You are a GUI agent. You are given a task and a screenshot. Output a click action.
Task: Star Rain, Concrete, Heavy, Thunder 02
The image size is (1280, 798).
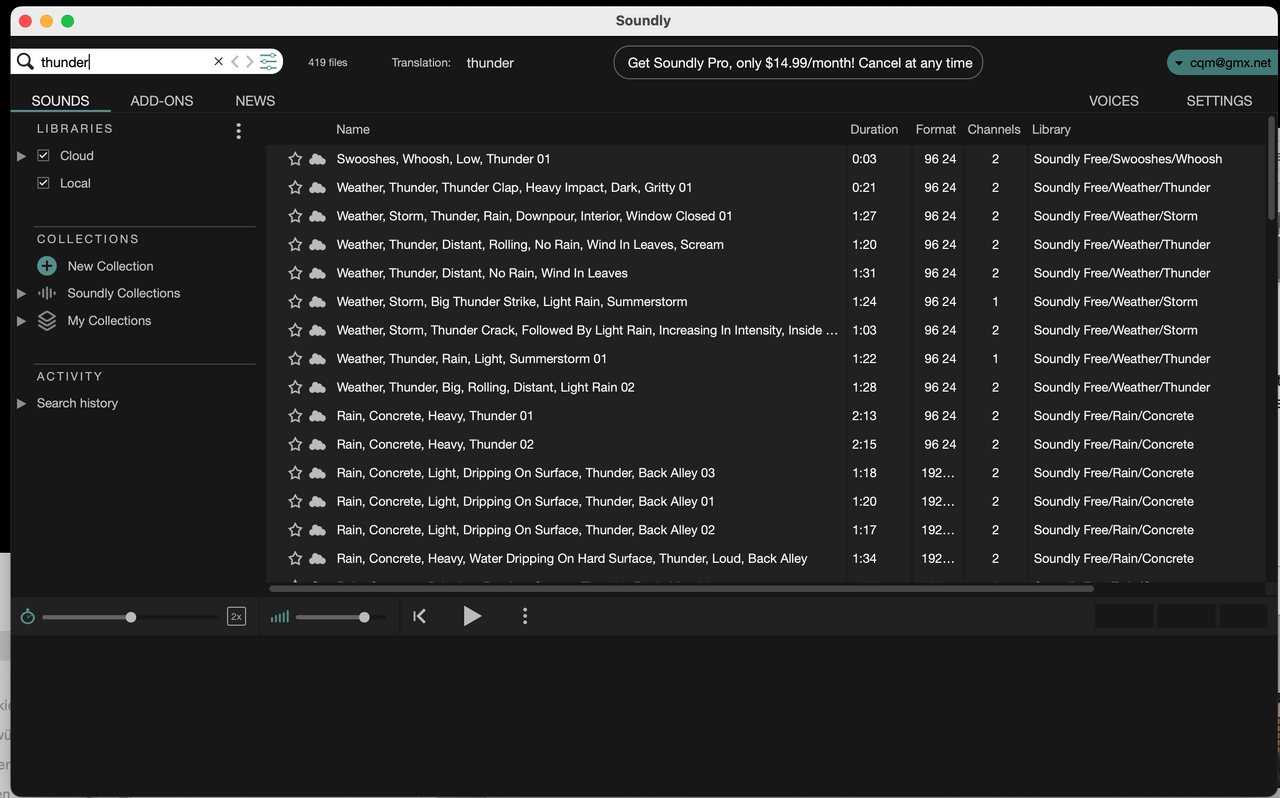coord(295,444)
